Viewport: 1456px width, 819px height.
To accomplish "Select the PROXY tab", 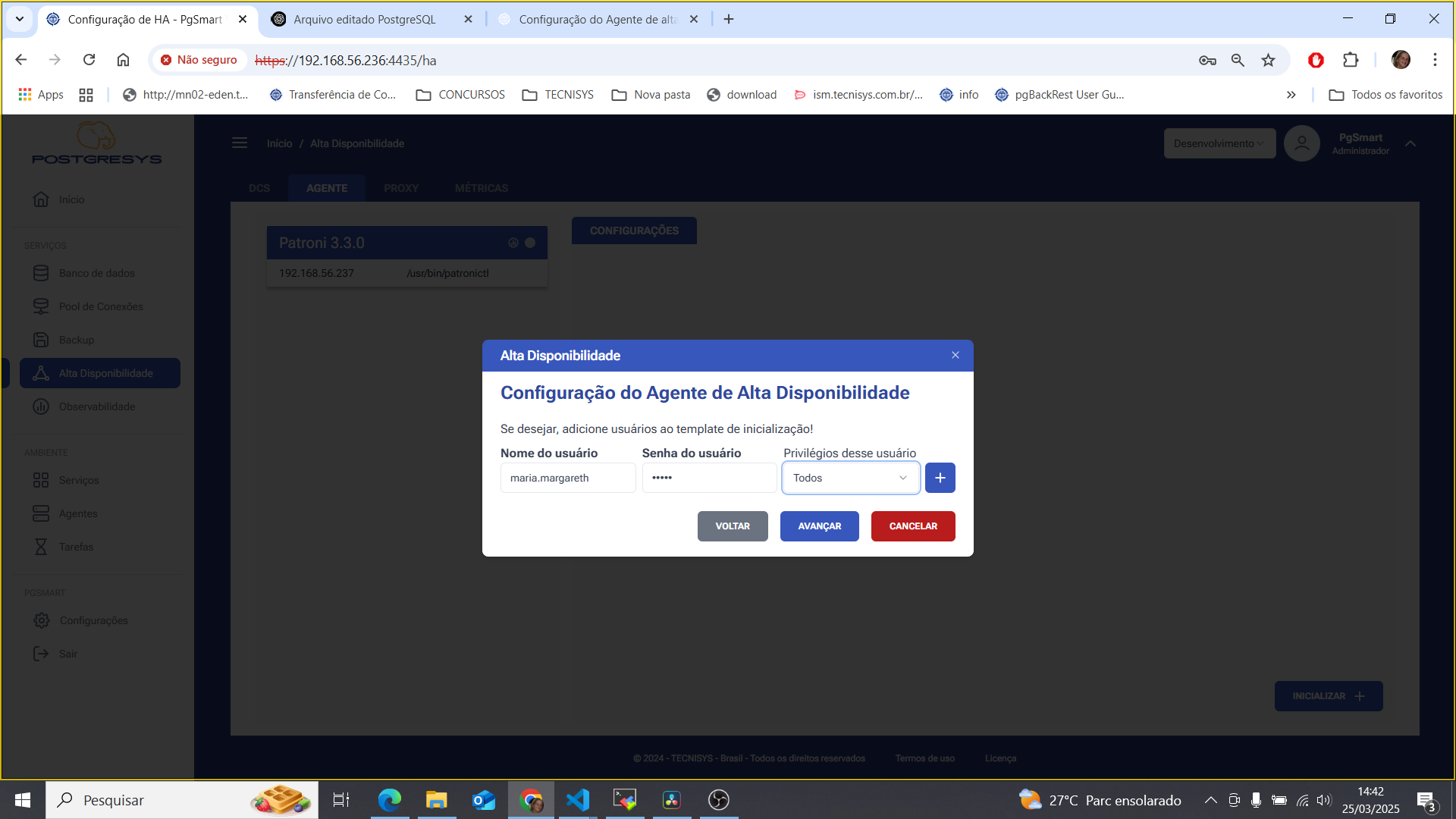I will click(x=401, y=188).
